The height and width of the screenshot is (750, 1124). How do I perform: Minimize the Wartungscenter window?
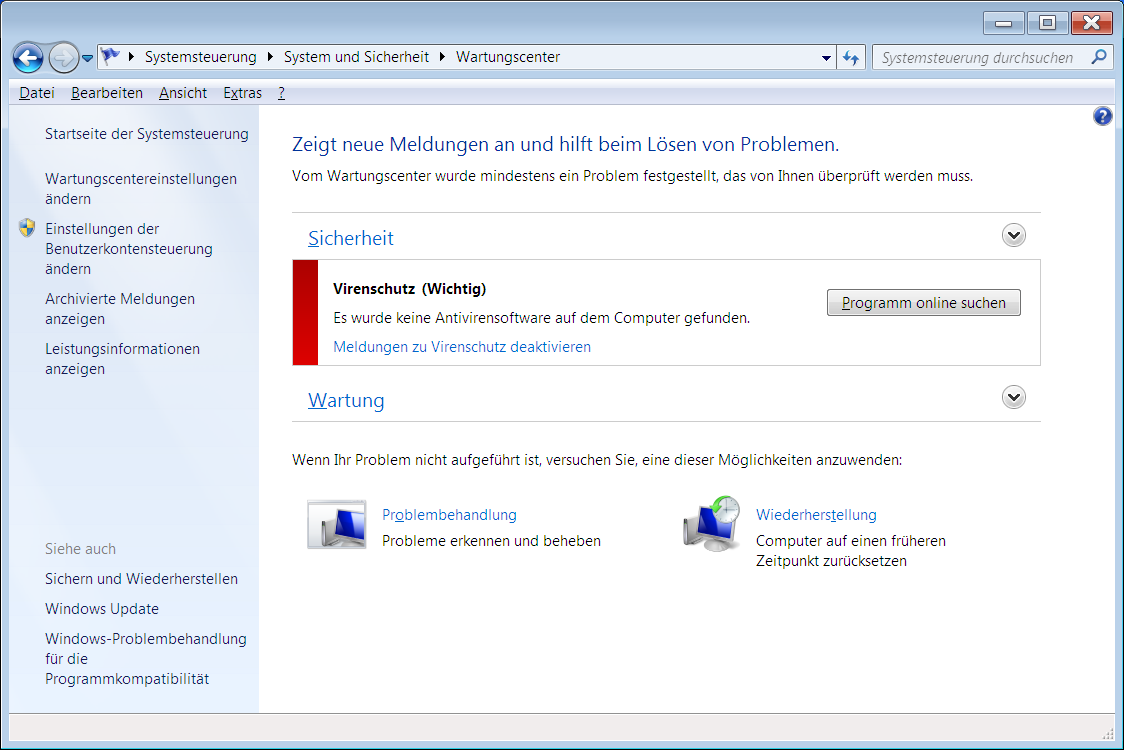click(1004, 24)
